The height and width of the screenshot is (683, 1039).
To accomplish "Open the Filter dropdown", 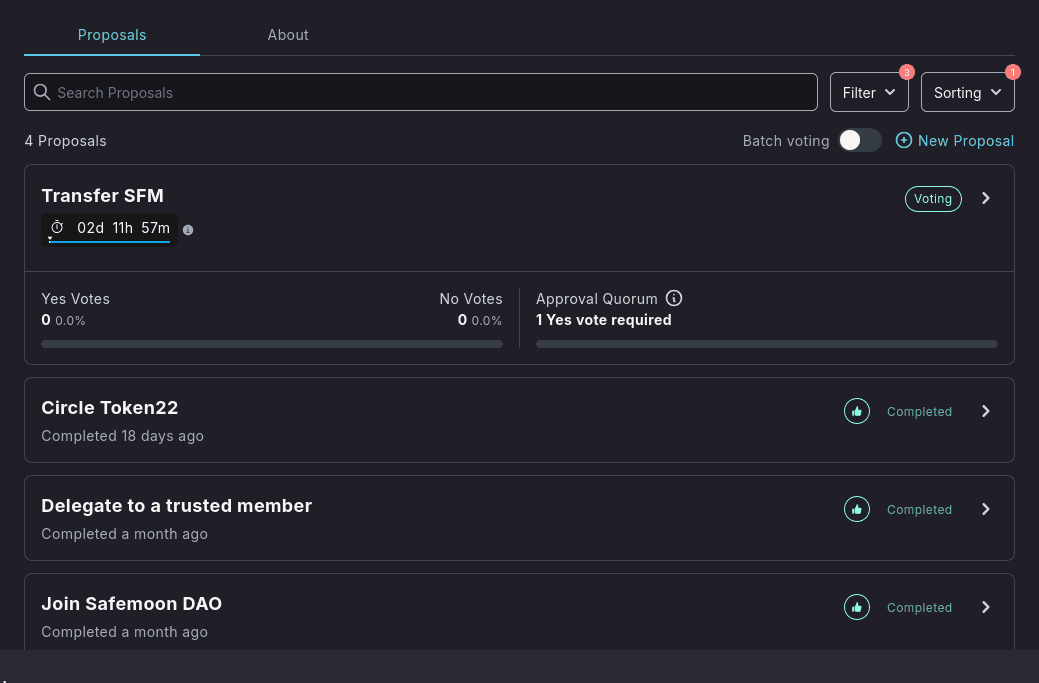I will 869,92.
